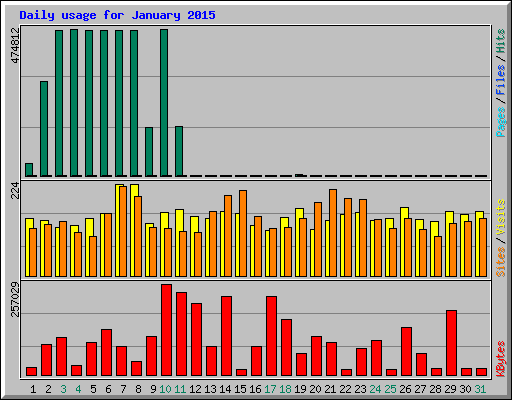Click day label 29 on the x-axis
Image resolution: width=512 pixels, height=400 pixels.
tap(450, 389)
